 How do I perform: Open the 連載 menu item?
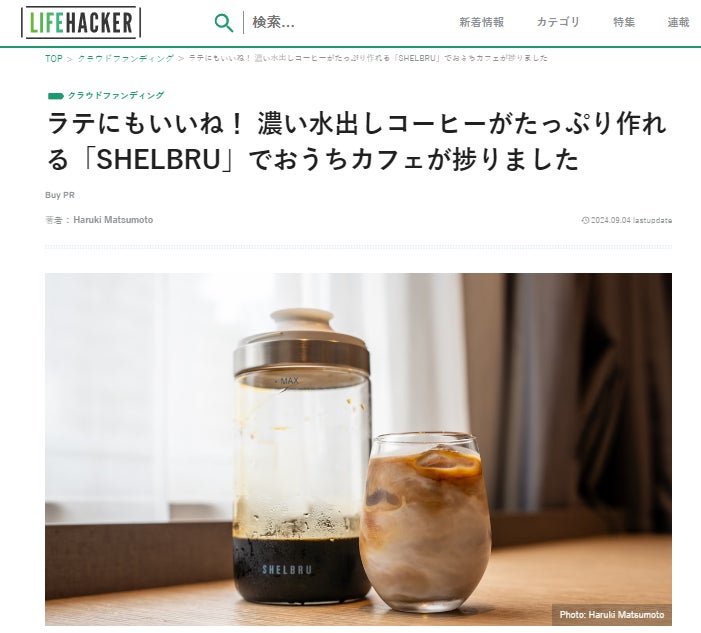[x=678, y=22]
